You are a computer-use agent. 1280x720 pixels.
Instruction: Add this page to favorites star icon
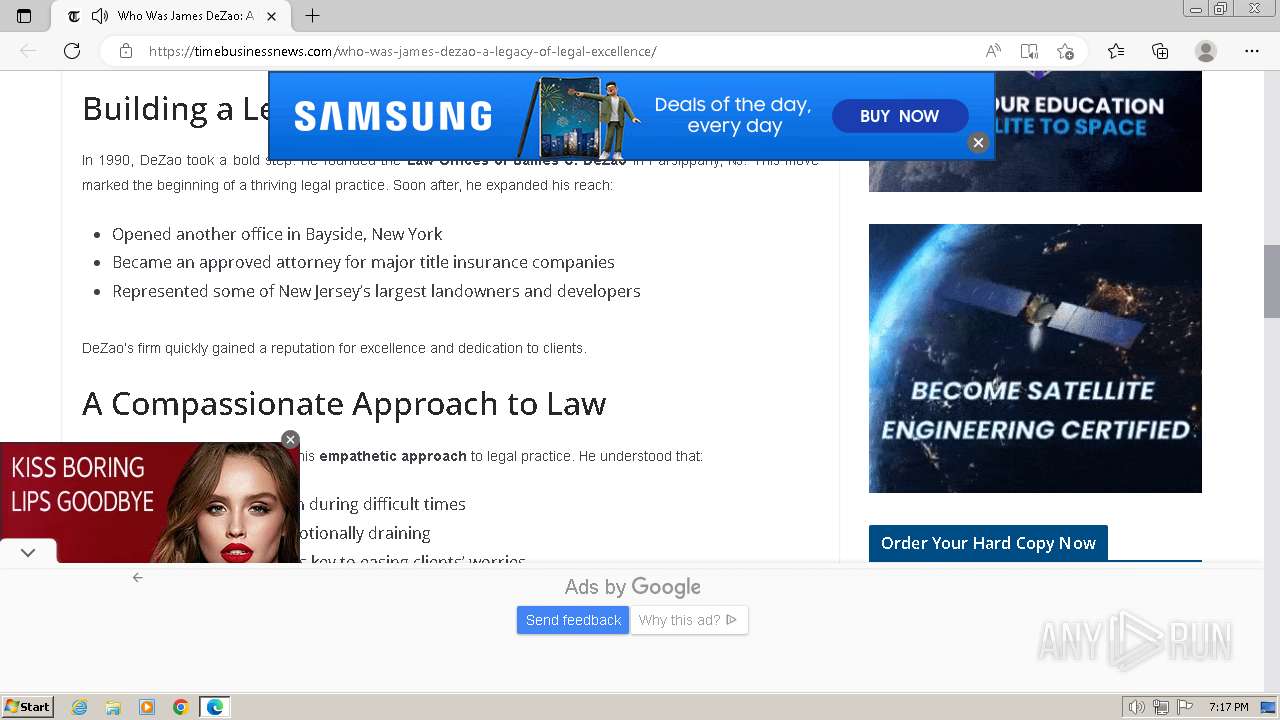1065,51
